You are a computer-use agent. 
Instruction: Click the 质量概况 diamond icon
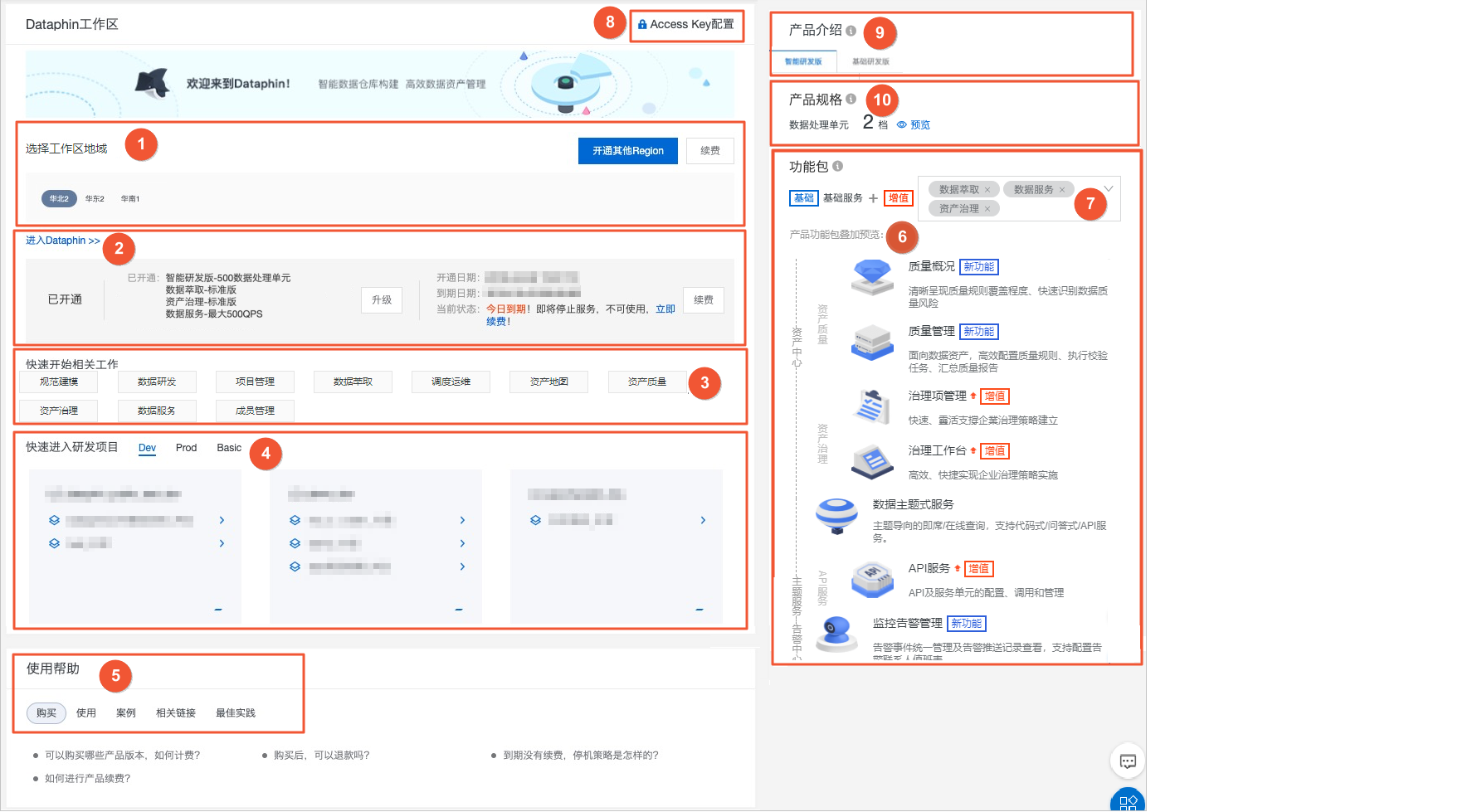[x=872, y=277]
